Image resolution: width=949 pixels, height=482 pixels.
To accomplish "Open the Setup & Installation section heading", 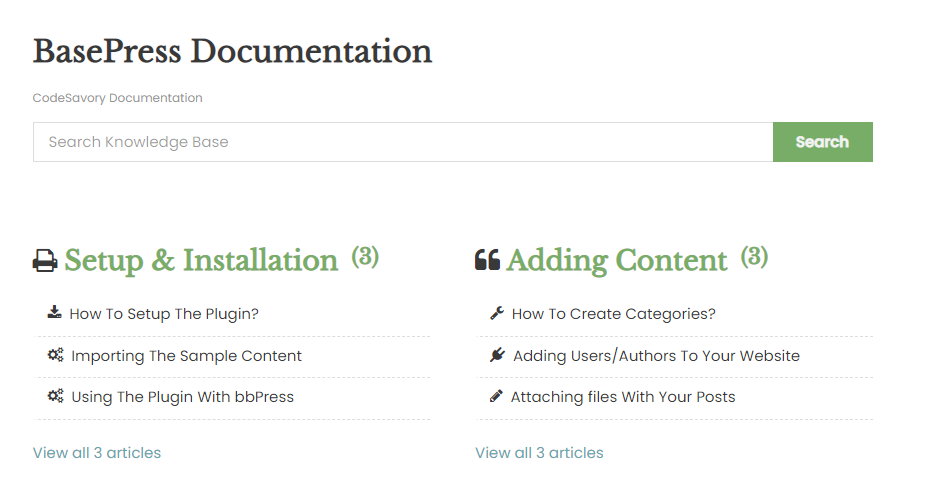I will click(201, 261).
